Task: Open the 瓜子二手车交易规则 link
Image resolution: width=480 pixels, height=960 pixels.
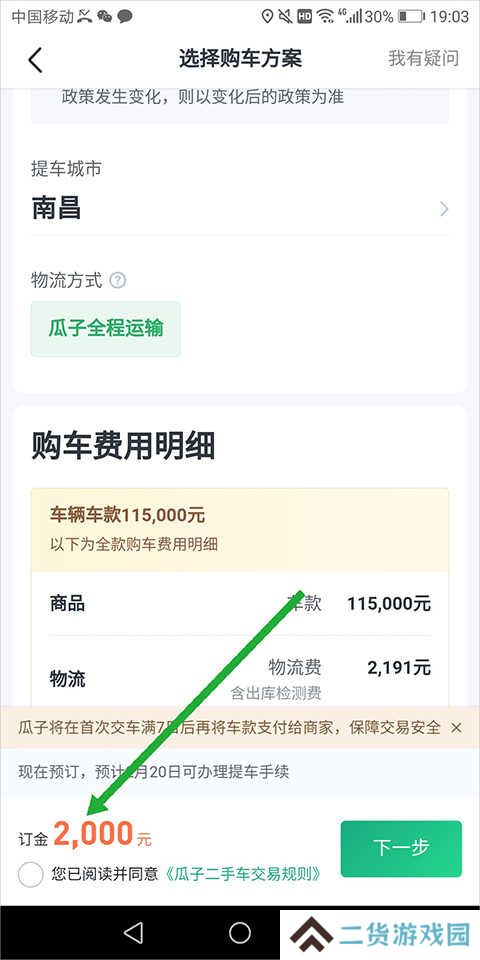Action: [243, 874]
